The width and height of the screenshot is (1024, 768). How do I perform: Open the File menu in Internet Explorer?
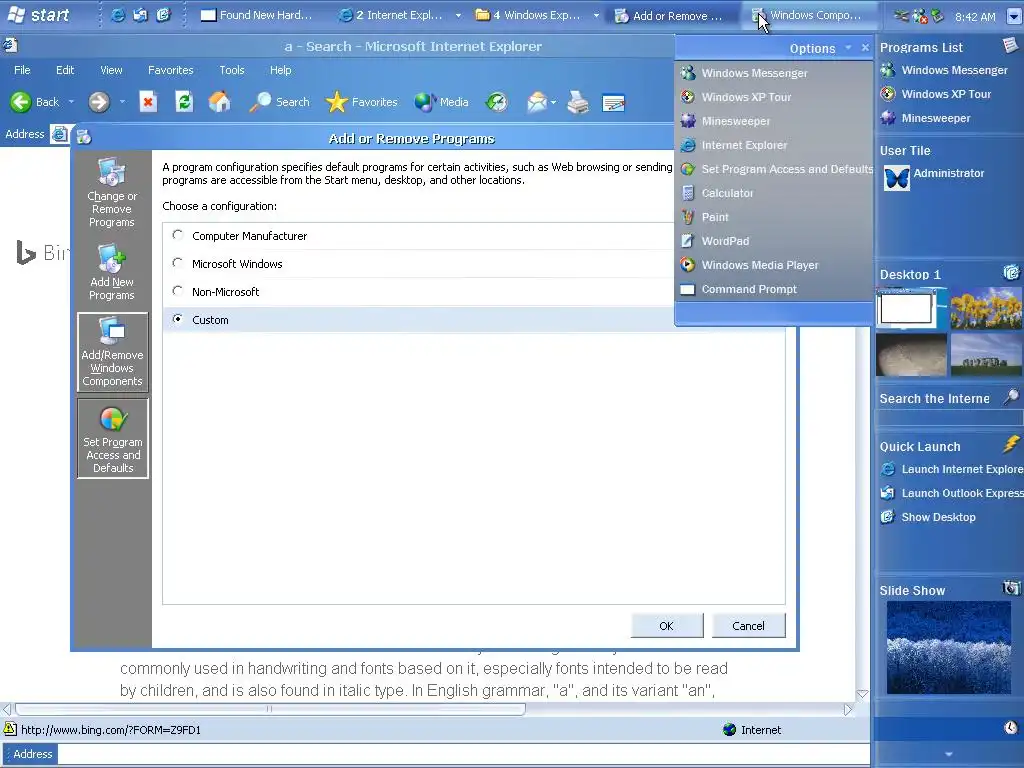pos(22,70)
